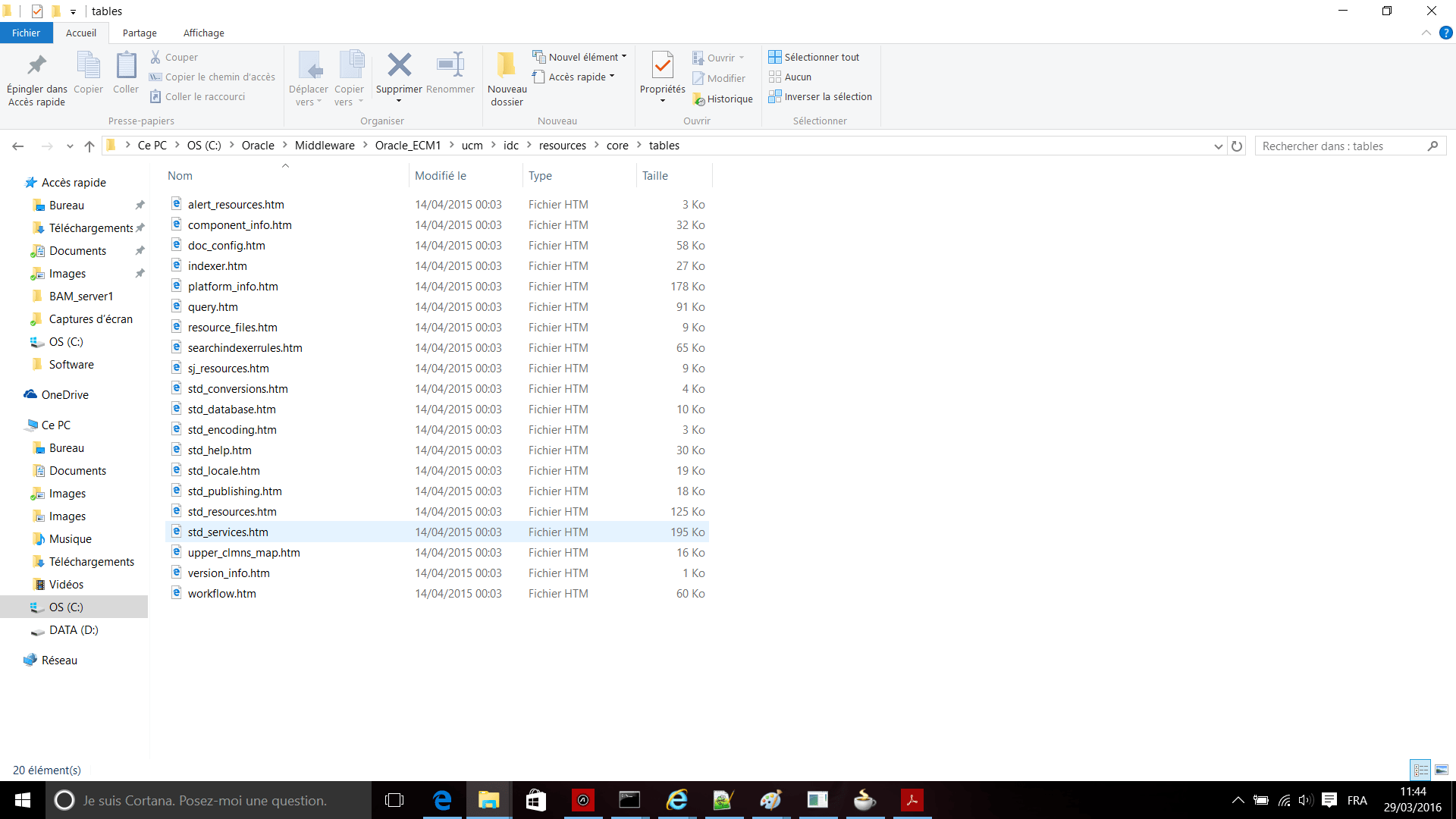
Task: Open the Affichage ribbon tab
Action: (x=203, y=33)
